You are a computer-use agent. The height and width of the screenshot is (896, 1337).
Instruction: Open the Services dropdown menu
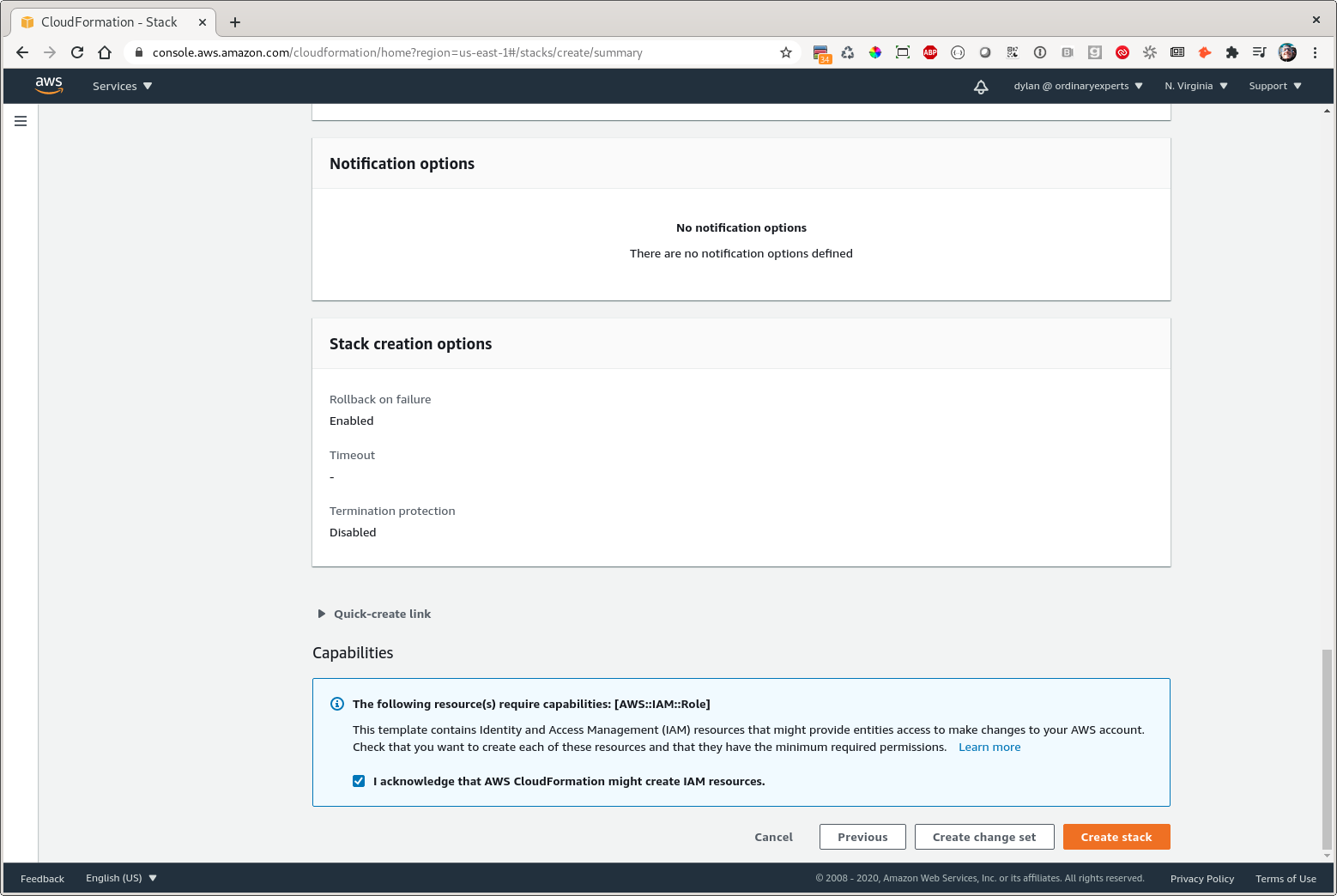tap(122, 86)
